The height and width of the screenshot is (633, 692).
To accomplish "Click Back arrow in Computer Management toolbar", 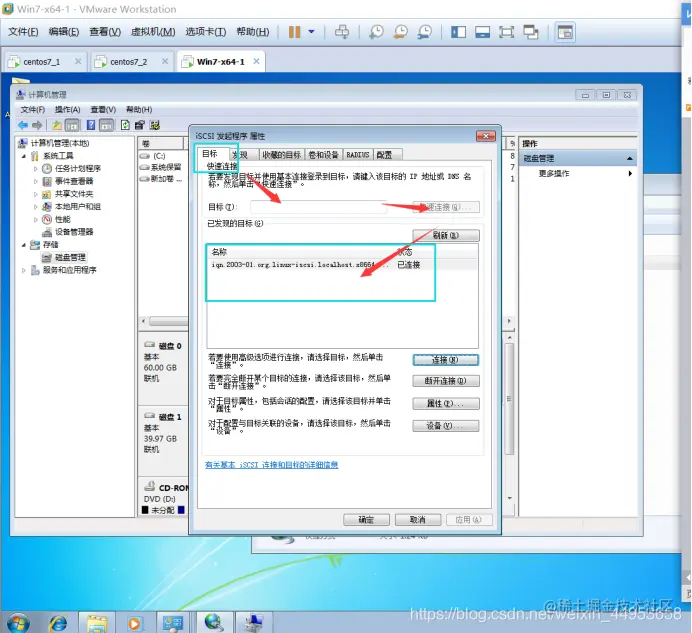I will click(x=23, y=125).
